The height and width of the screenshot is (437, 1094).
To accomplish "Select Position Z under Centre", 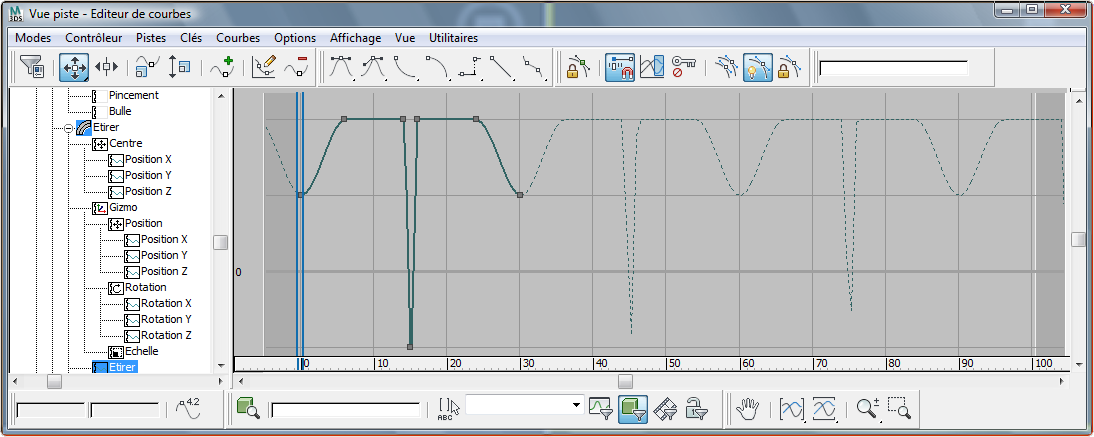I will pyautogui.click(x=149, y=191).
